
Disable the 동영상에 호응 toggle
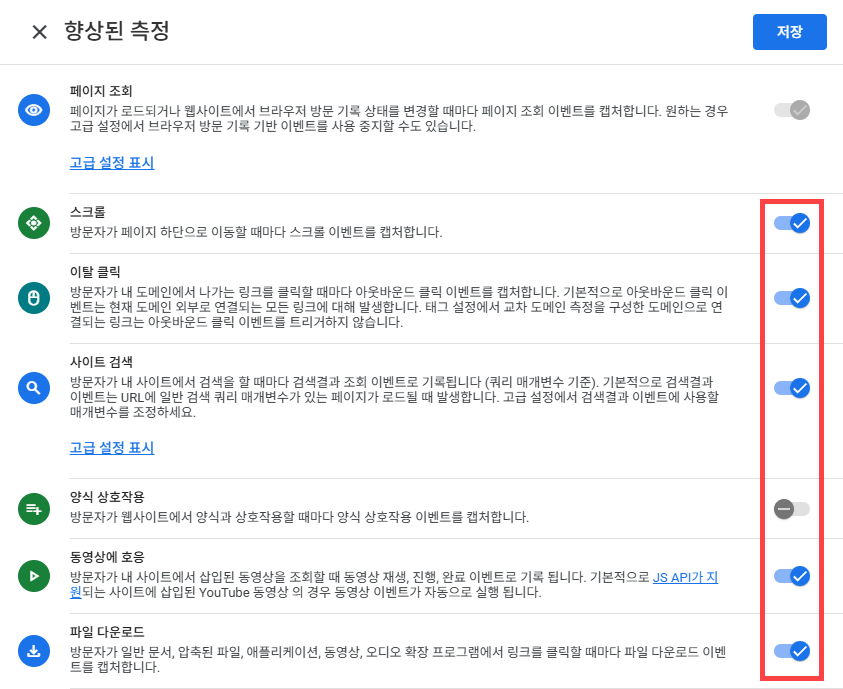[x=791, y=575]
